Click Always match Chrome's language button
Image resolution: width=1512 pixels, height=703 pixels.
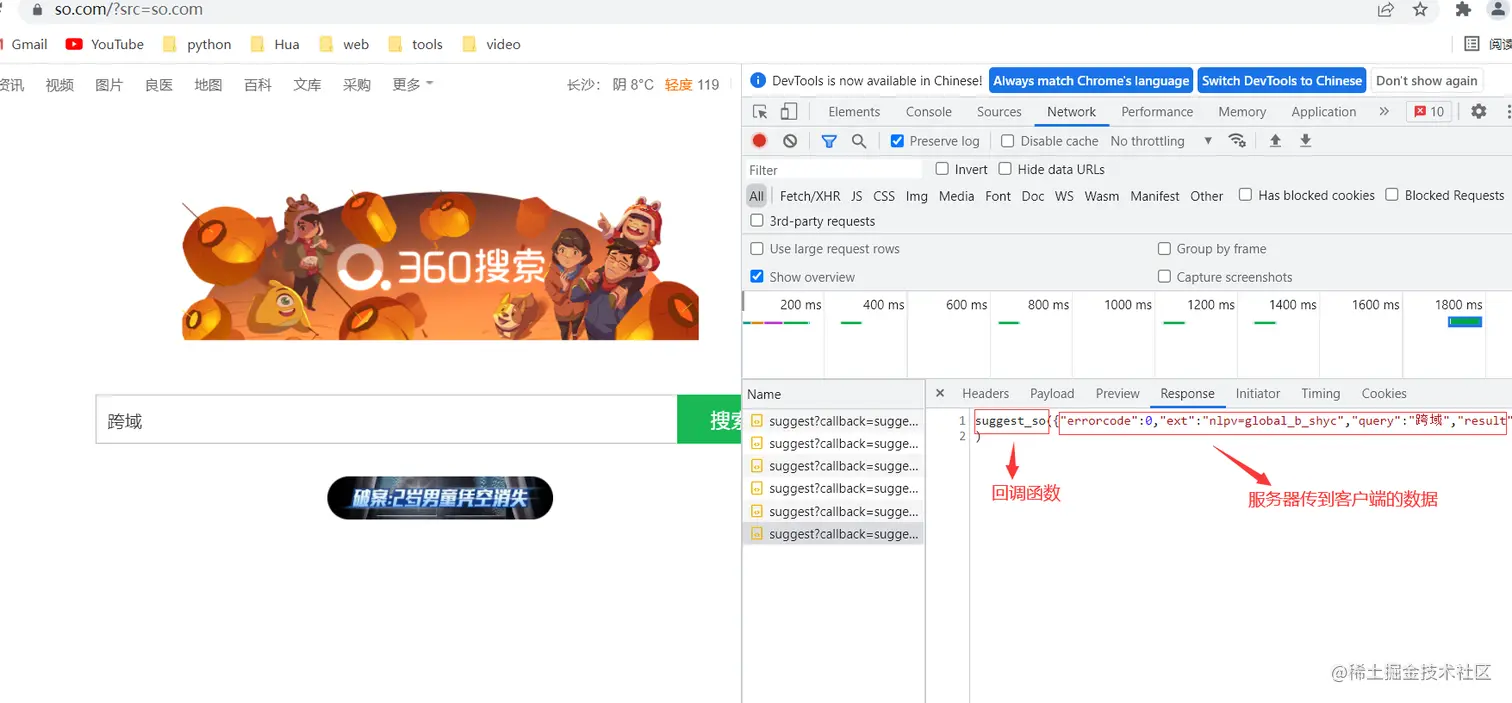[x=1091, y=81]
